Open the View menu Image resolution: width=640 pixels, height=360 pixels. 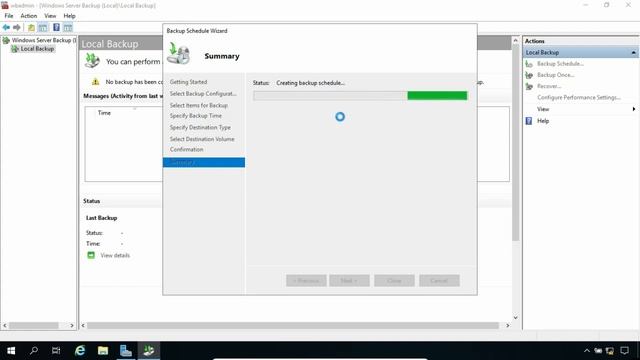[x=50, y=16]
